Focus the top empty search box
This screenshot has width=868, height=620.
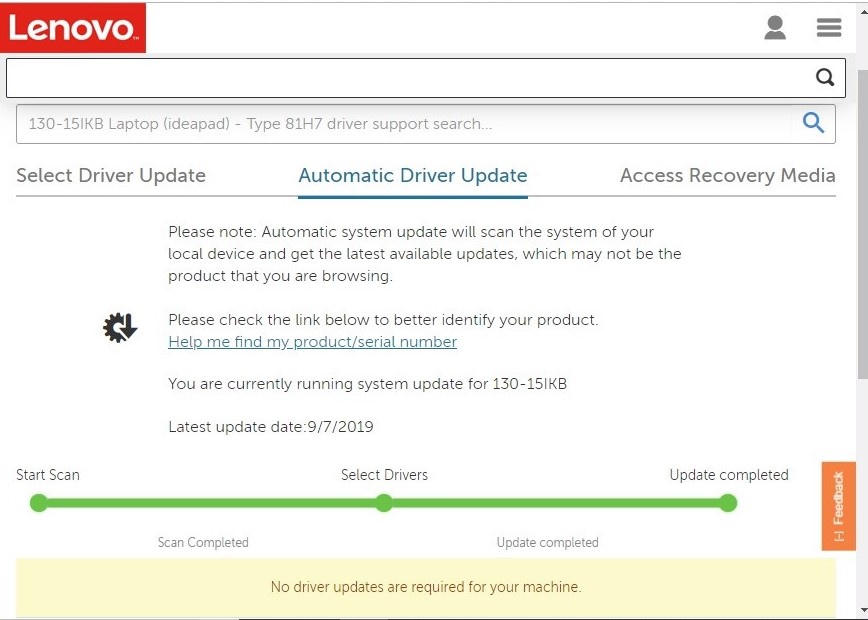(426, 78)
